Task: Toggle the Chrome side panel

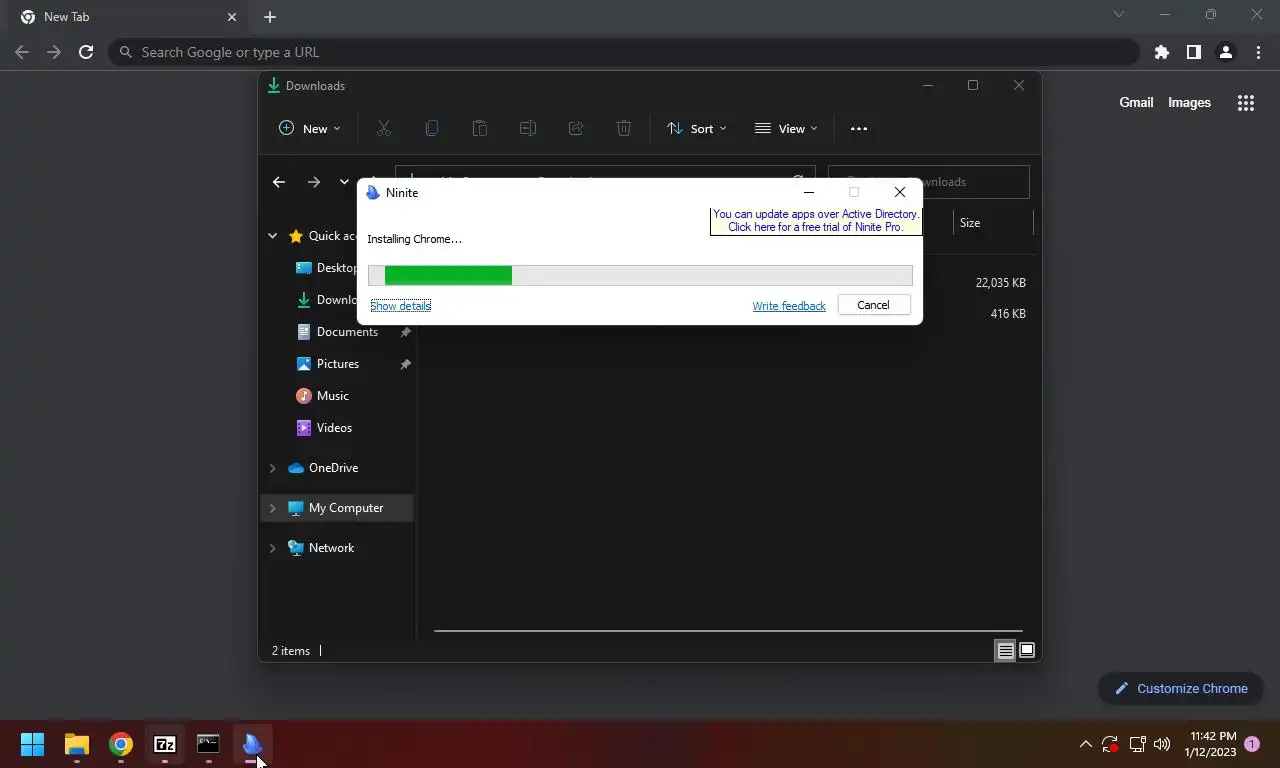Action: pos(1194,52)
